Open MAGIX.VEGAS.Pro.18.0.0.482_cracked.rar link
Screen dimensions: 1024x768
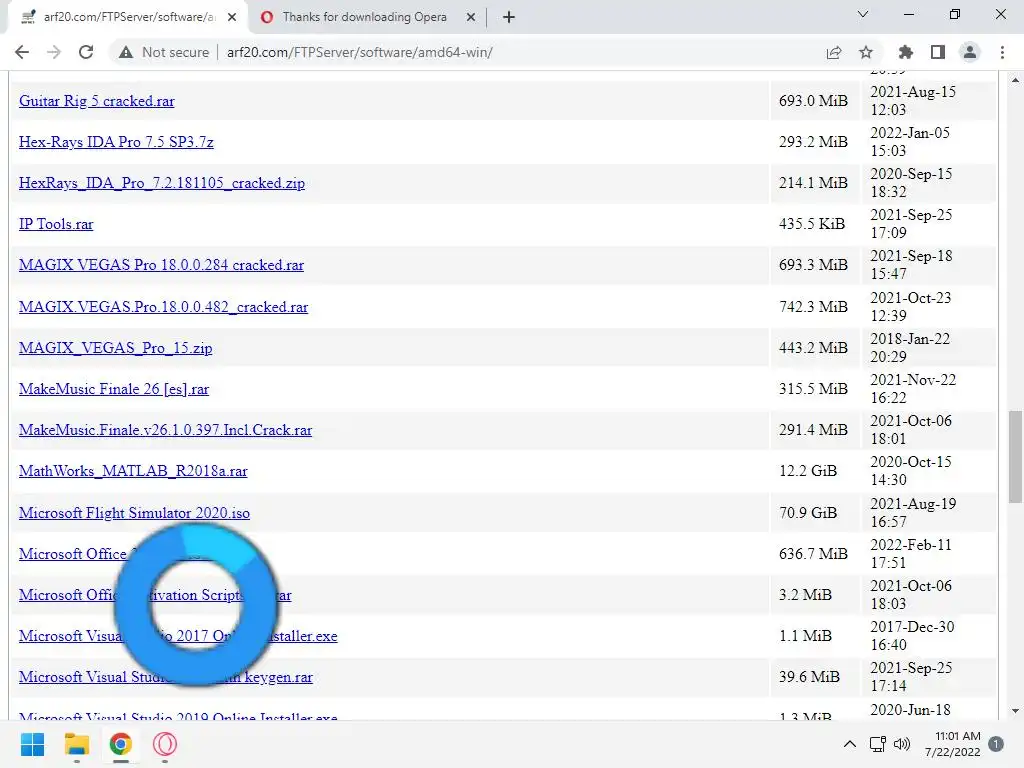(x=163, y=307)
